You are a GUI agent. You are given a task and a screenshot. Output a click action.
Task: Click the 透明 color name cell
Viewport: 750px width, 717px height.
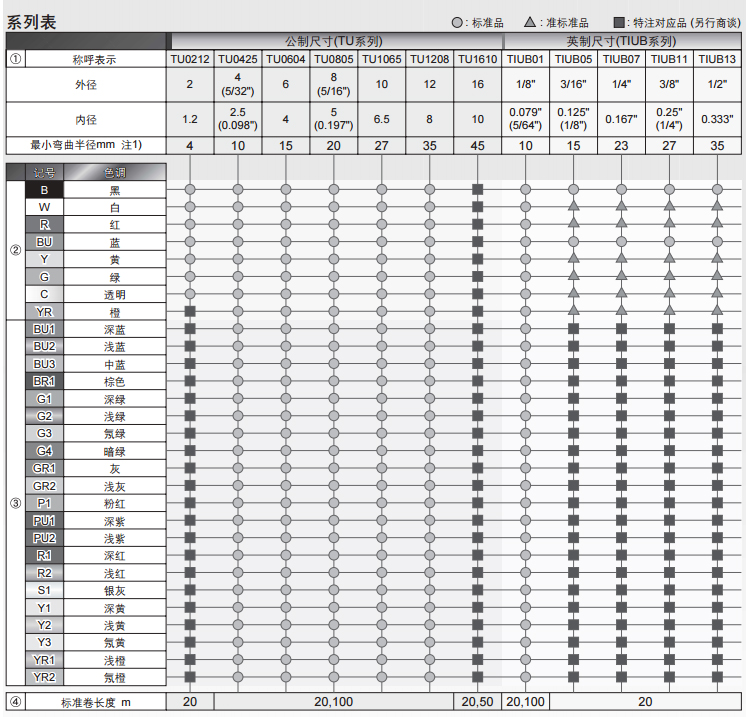click(x=115, y=294)
